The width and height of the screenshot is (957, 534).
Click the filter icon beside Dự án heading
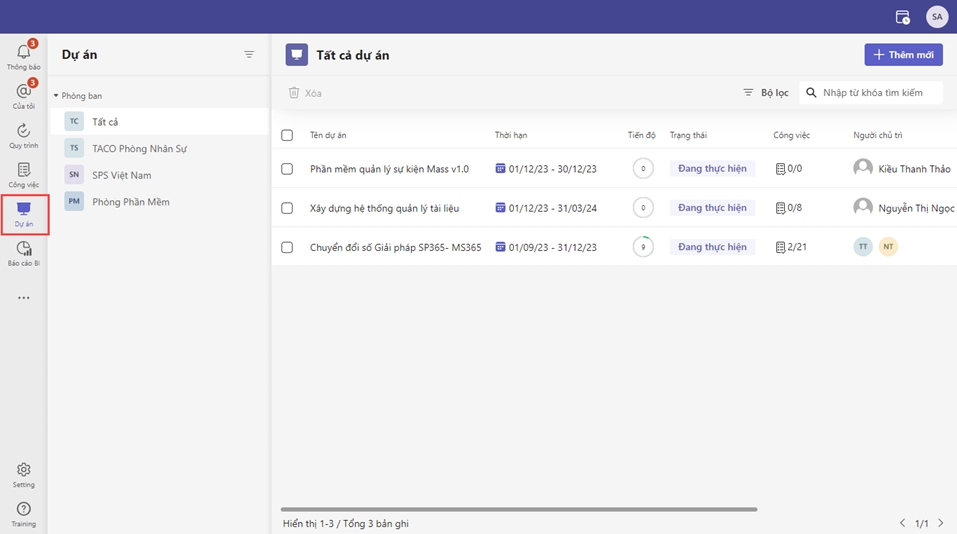(249, 55)
